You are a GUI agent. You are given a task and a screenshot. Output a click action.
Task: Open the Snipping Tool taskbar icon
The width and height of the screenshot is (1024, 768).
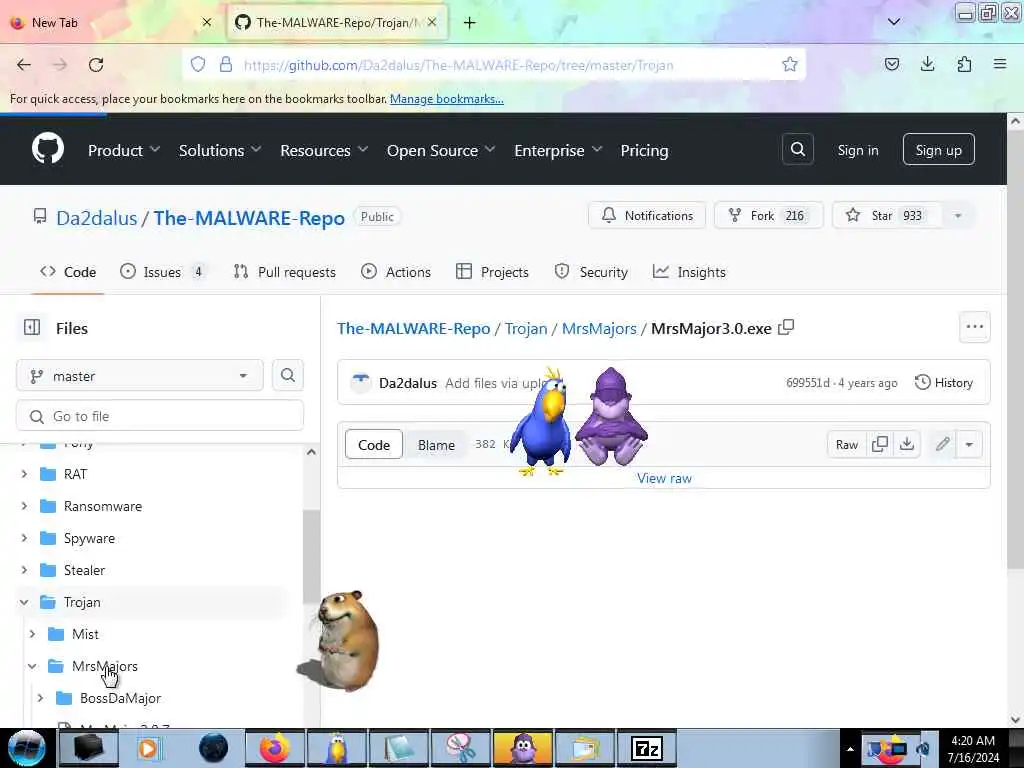point(461,748)
